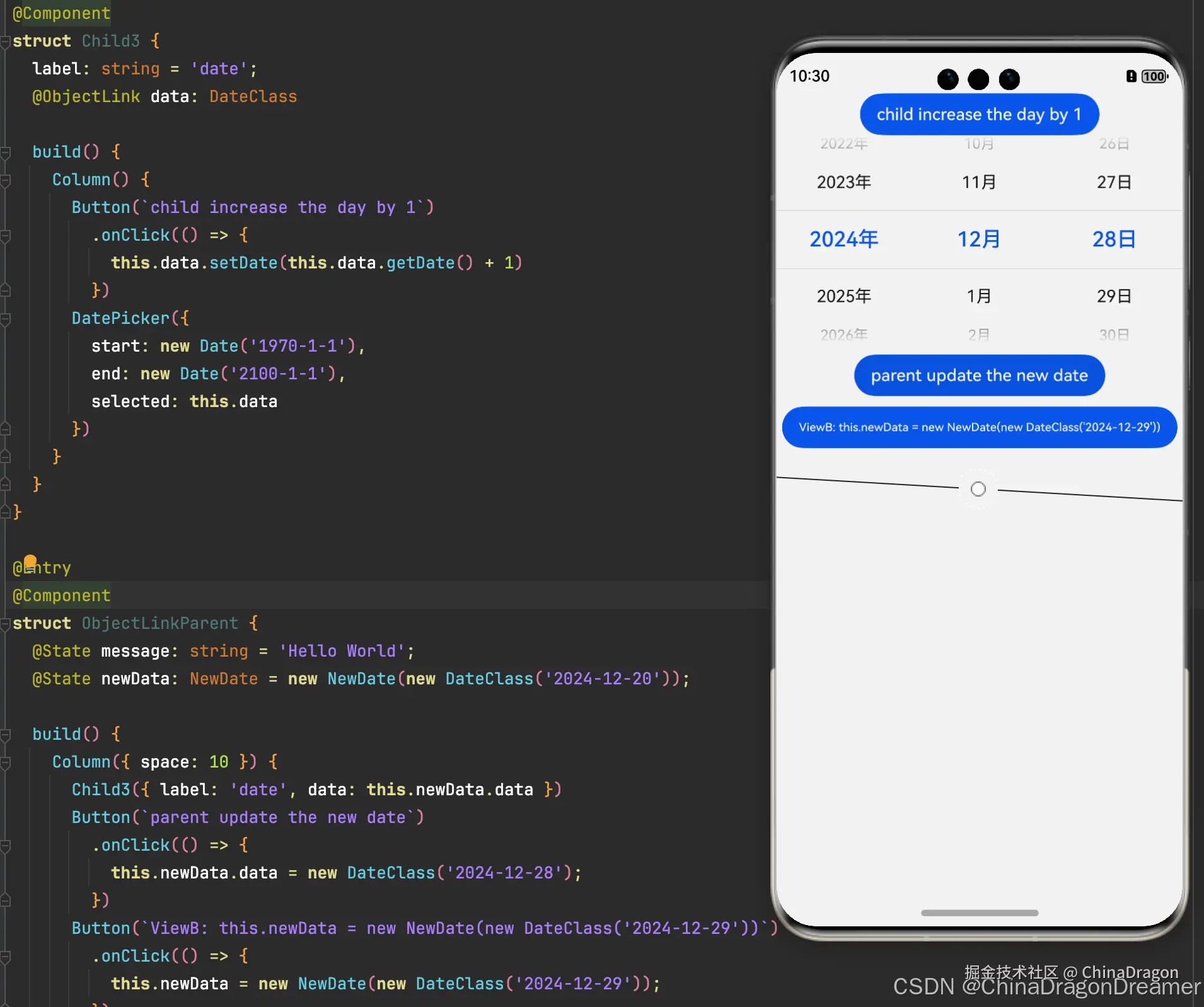Tap faded 2026年 at bottom of year wheel
The width and height of the screenshot is (1204, 1007).
click(x=843, y=335)
